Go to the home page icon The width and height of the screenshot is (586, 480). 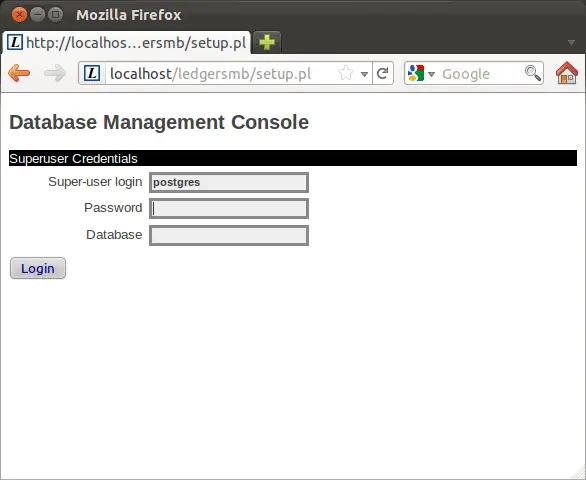tap(567, 73)
